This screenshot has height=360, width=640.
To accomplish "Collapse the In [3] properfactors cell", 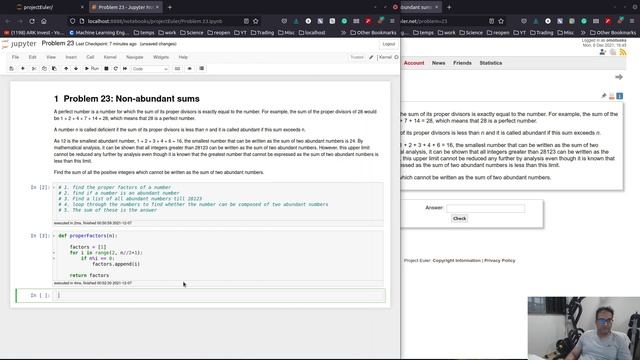I will click(54, 236).
